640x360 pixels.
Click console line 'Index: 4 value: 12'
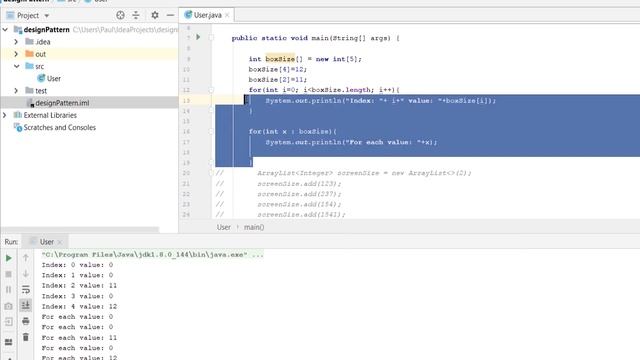coord(79,307)
